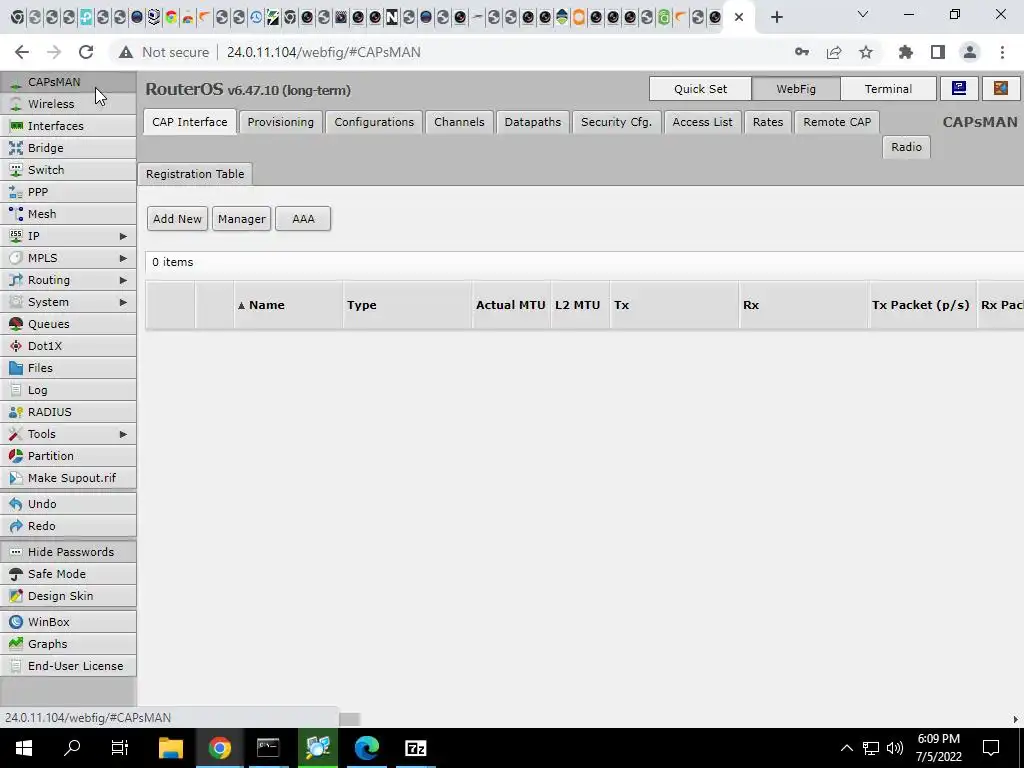This screenshot has width=1024, height=768.
Task: Sort by Actual MTU column
Action: (x=511, y=305)
